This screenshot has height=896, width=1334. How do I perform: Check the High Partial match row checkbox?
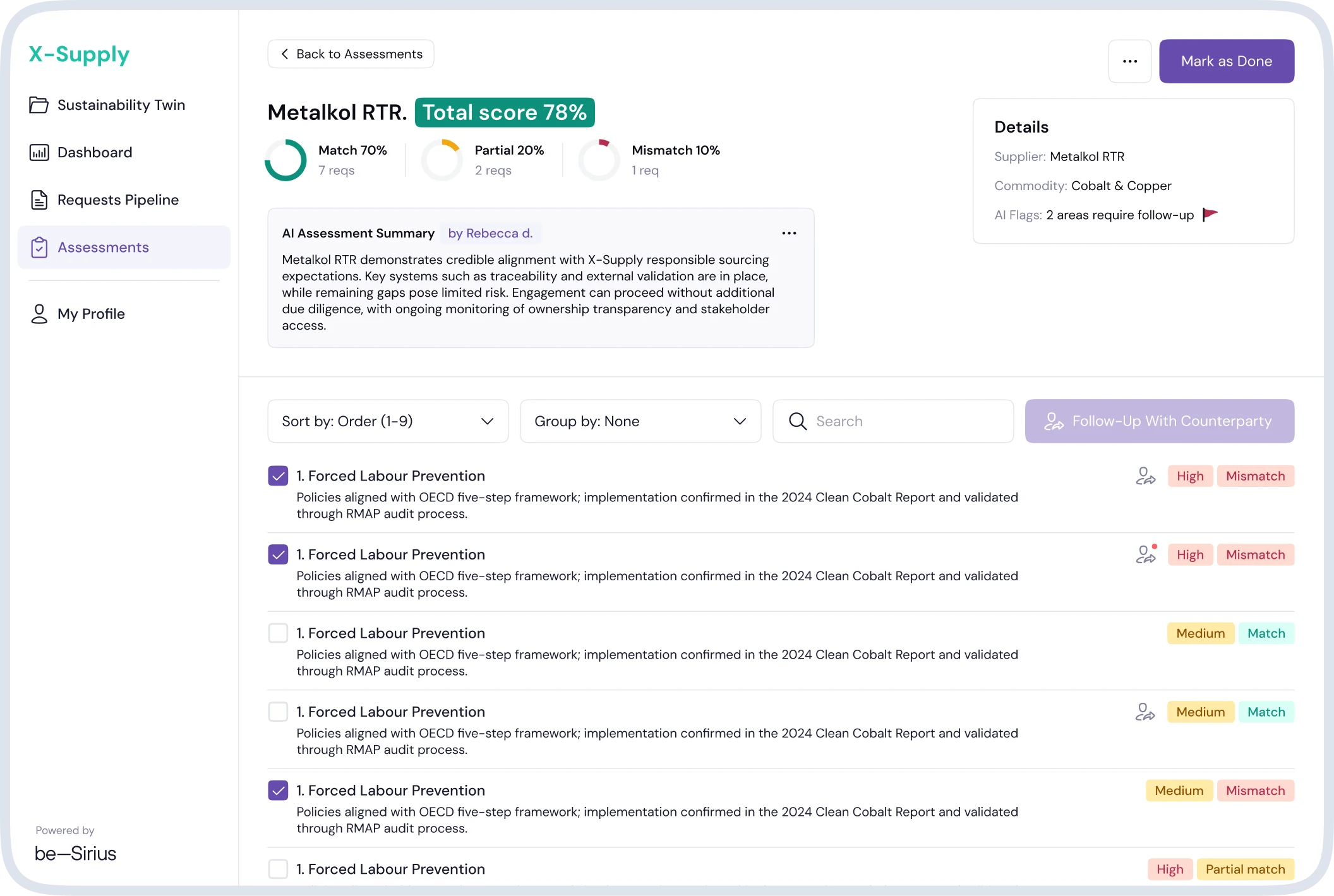point(278,869)
